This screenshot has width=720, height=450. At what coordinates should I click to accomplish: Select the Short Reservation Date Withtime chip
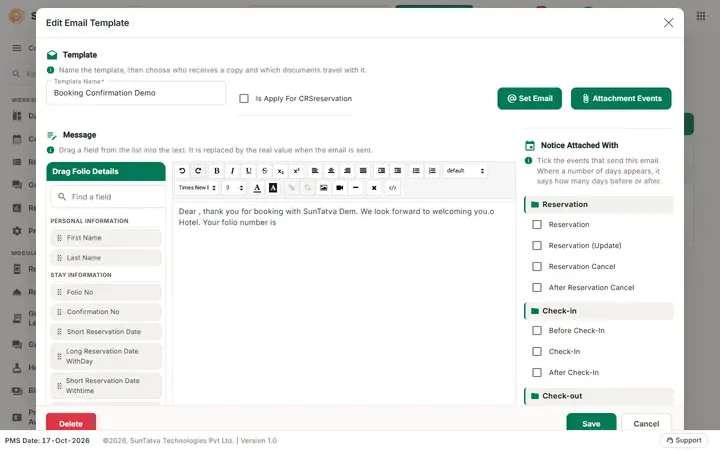pos(106,386)
